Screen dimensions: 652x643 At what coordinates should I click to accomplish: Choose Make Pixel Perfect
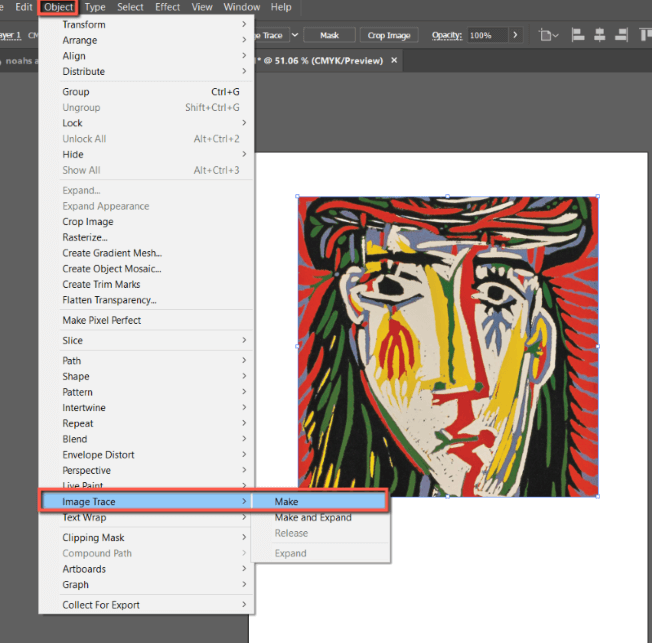click(146, 320)
